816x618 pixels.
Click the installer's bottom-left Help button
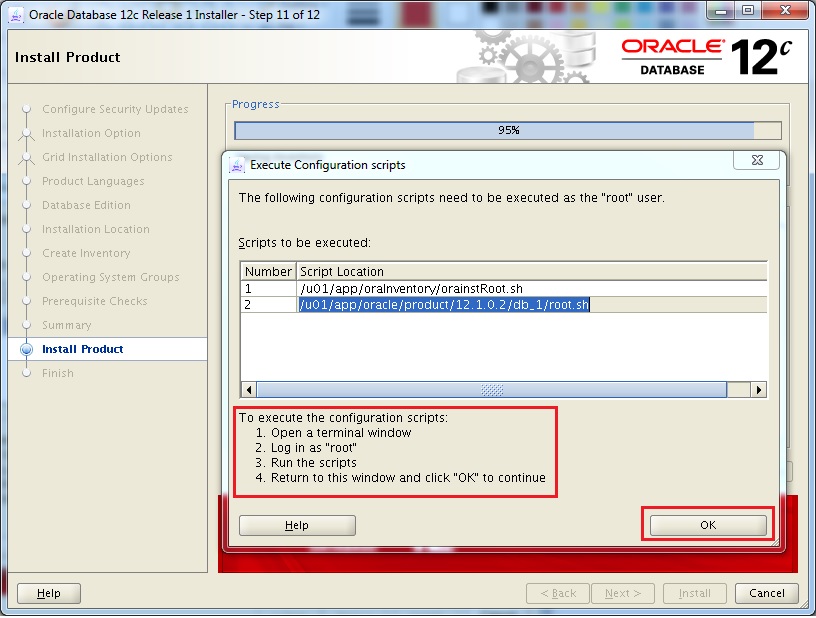pyautogui.click(x=49, y=593)
